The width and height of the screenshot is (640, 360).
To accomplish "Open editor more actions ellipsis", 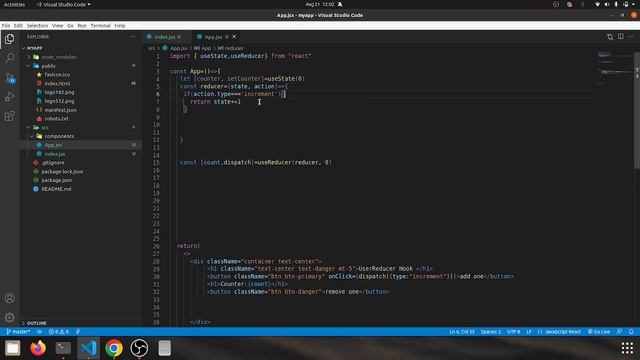I will click(x=631, y=36).
